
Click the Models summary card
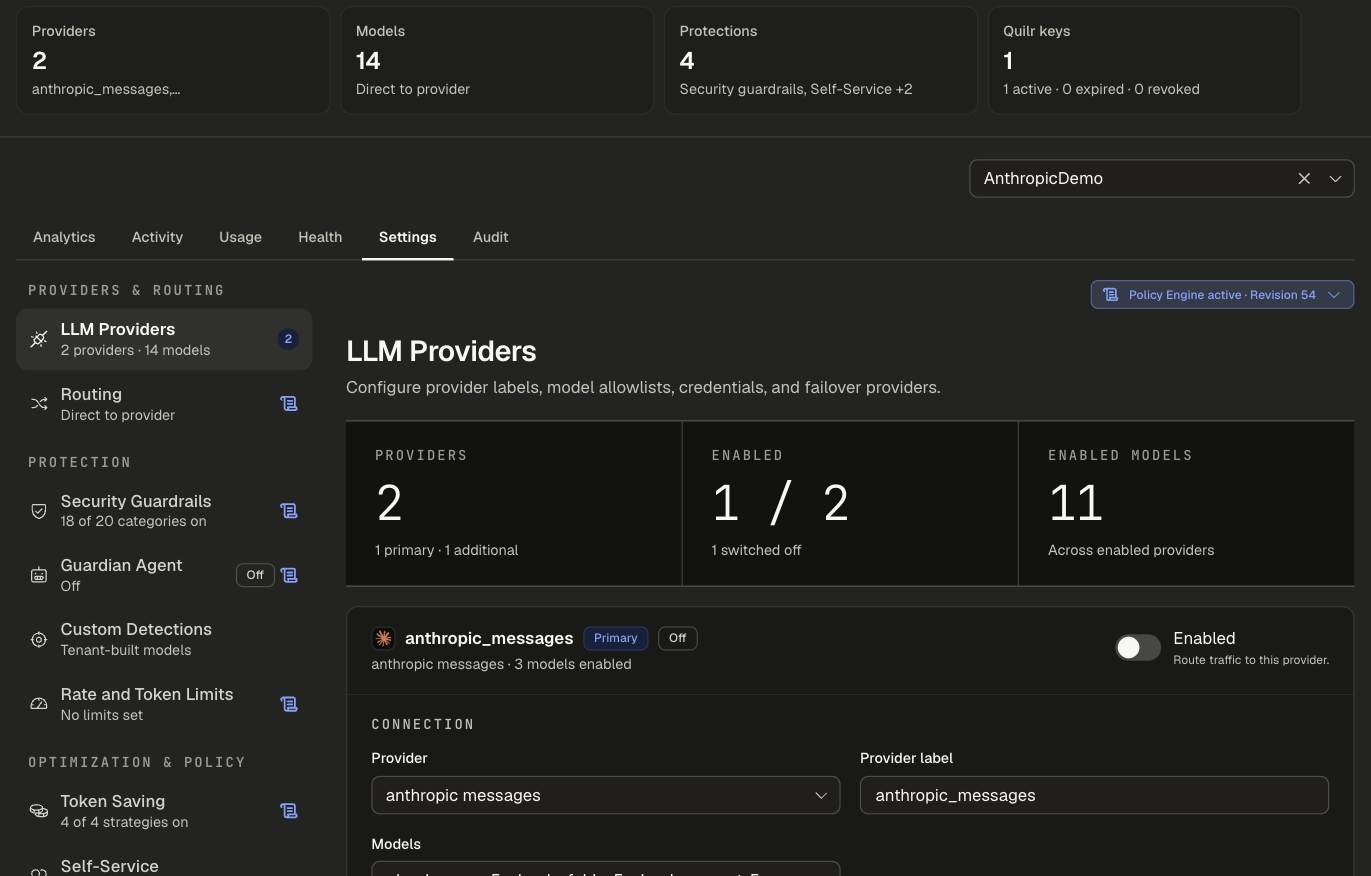(497, 60)
